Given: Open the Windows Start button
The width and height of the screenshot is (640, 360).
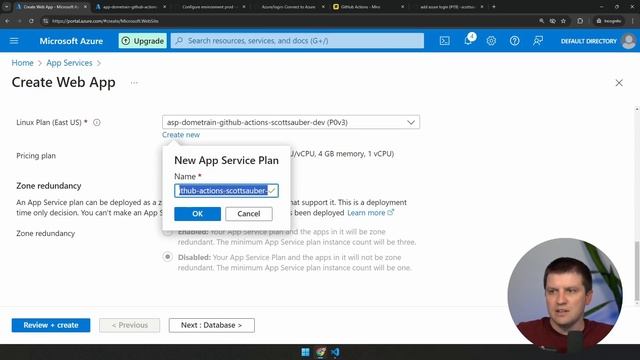Looking at the screenshot, I should click(305, 352).
